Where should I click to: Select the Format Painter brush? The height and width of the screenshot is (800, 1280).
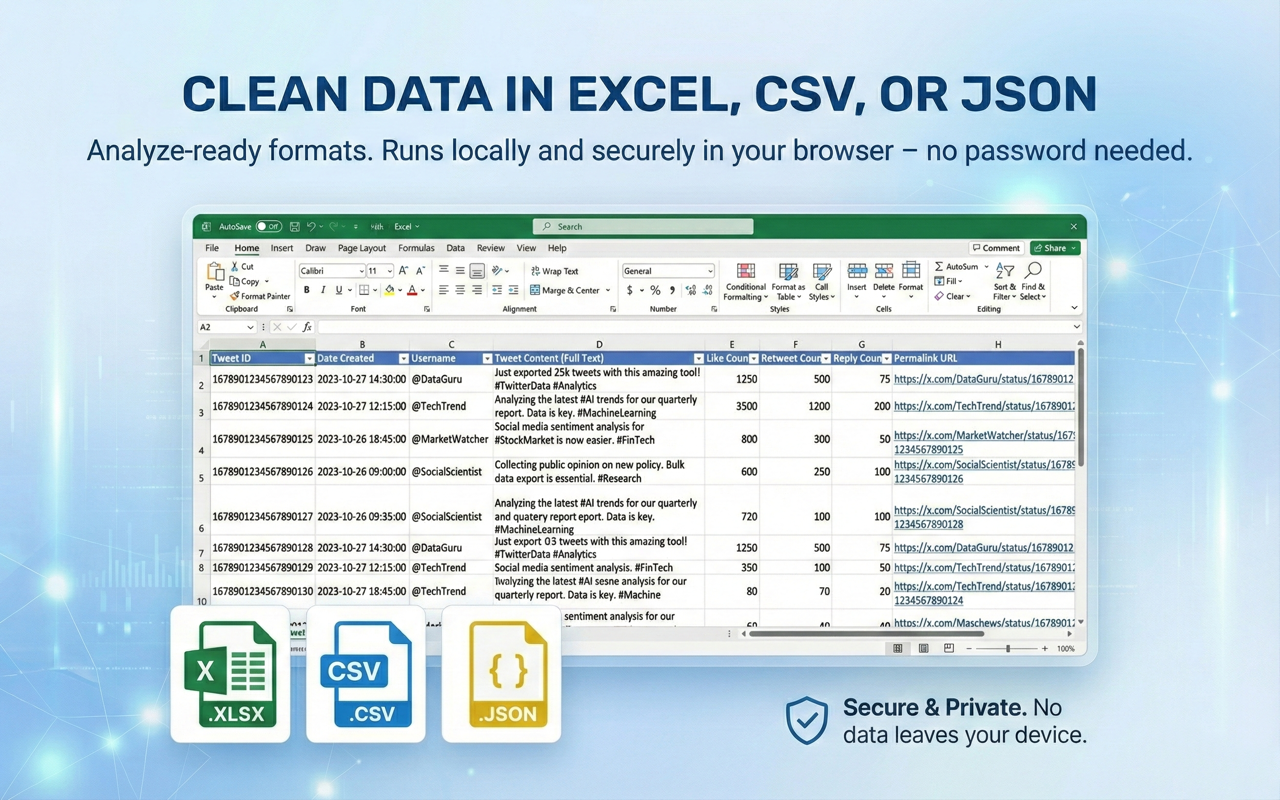click(x=235, y=296)
